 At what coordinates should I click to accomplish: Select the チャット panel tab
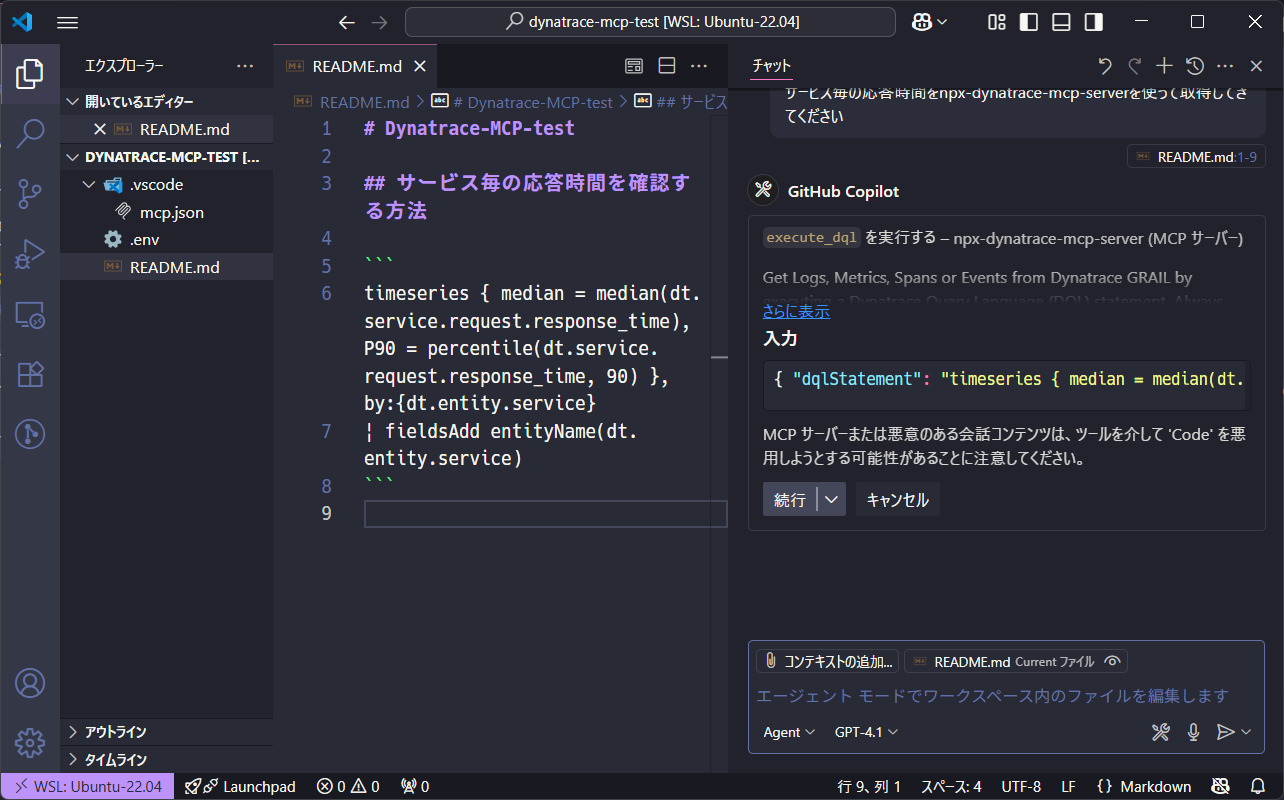[771, 66]
